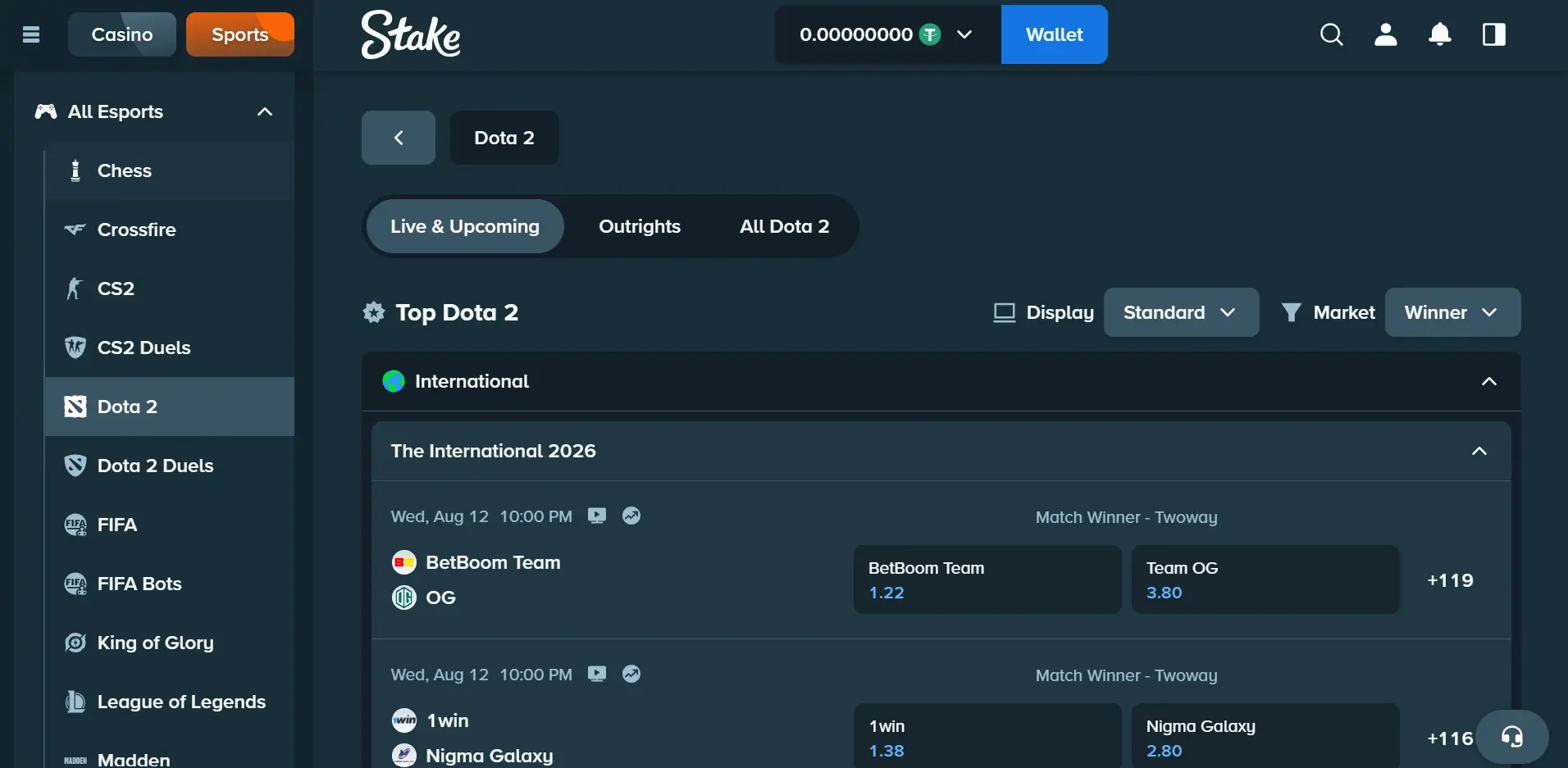This screenshot has width=1568, height=768.
Task: Open the user profile icon
Action: (1386, 34)
